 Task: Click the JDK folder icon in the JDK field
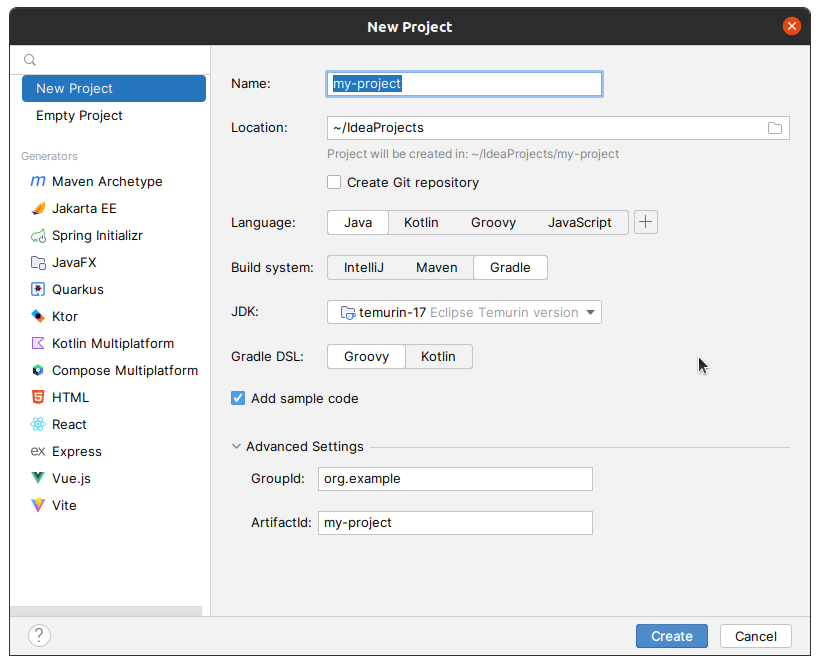(x=348, y=313)
